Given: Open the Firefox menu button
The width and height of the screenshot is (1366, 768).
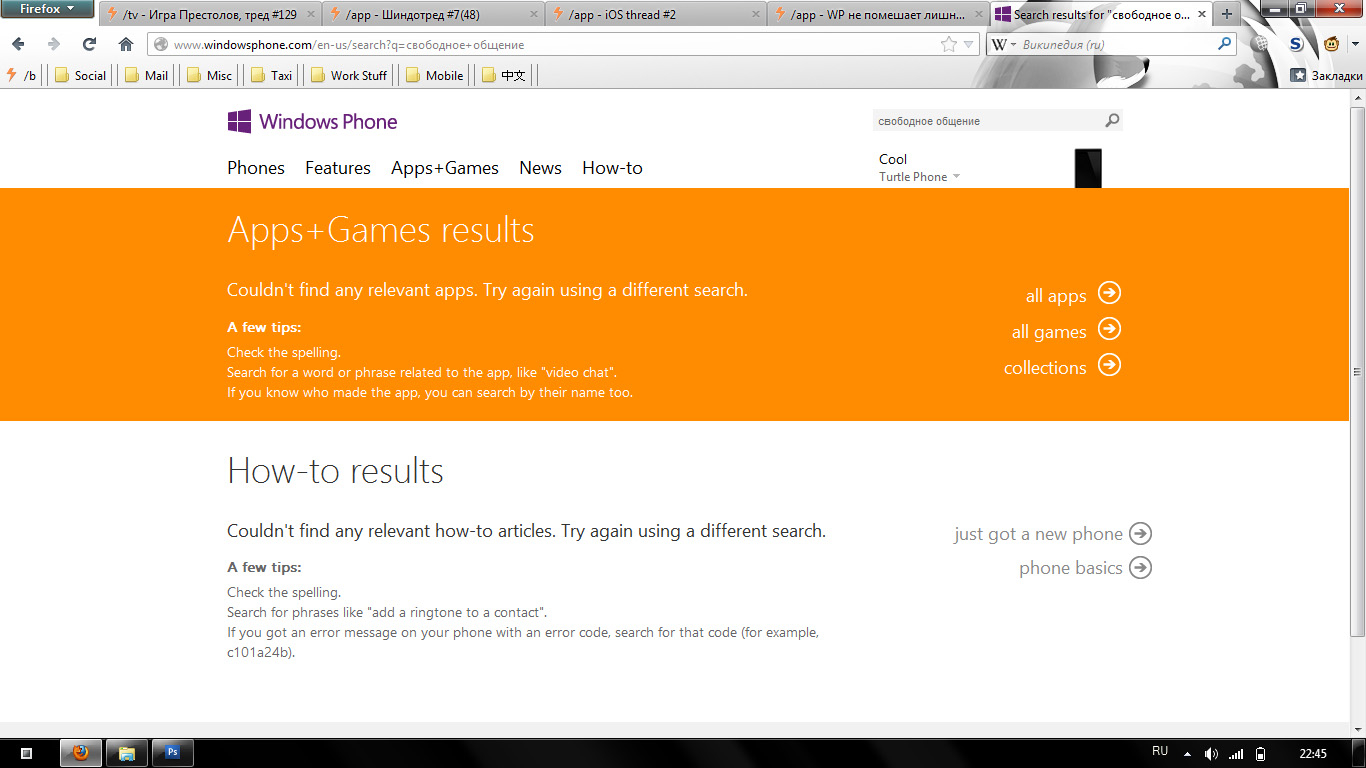Looking at the screenshot, I should (47, 10).
